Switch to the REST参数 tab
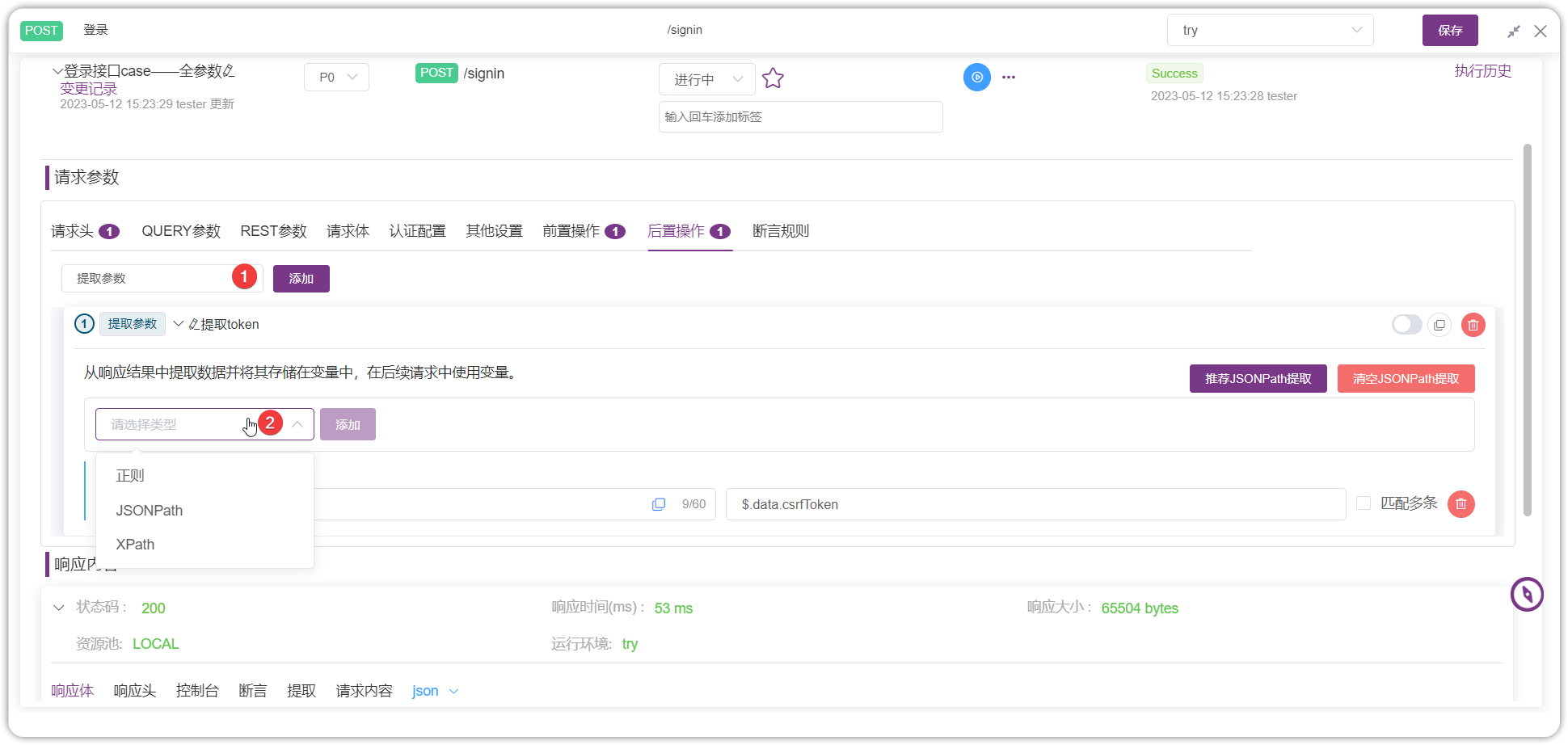Image resolution: width=1568 pixels, height=745 pixels. (x=273, y=231)
